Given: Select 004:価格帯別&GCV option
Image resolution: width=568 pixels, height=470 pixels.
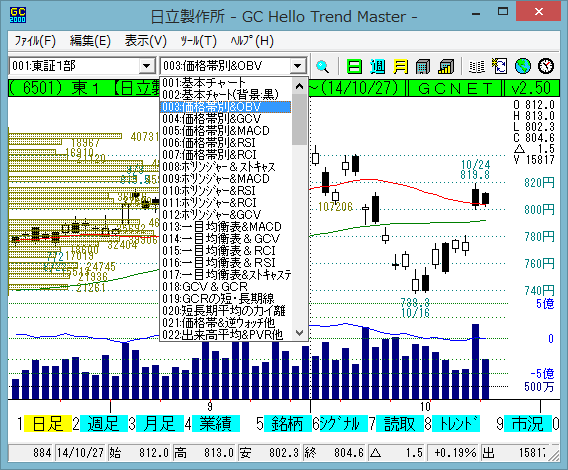Looking at the screenshot, I should point(225,119).
